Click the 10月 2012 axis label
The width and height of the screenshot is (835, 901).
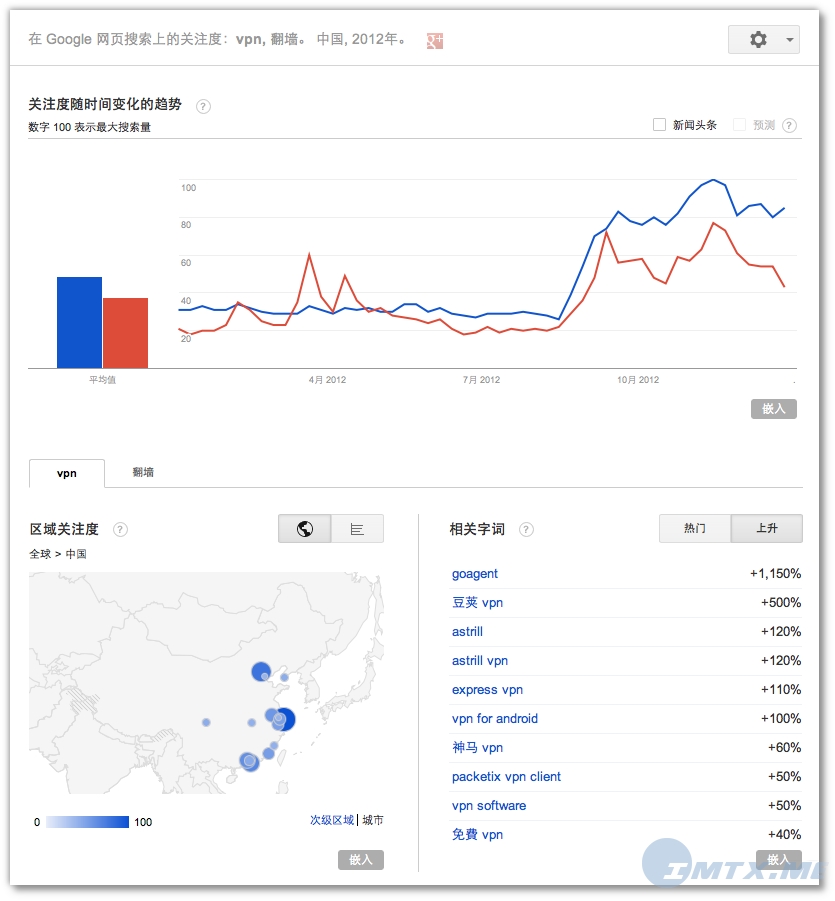(x=638, y=380)
